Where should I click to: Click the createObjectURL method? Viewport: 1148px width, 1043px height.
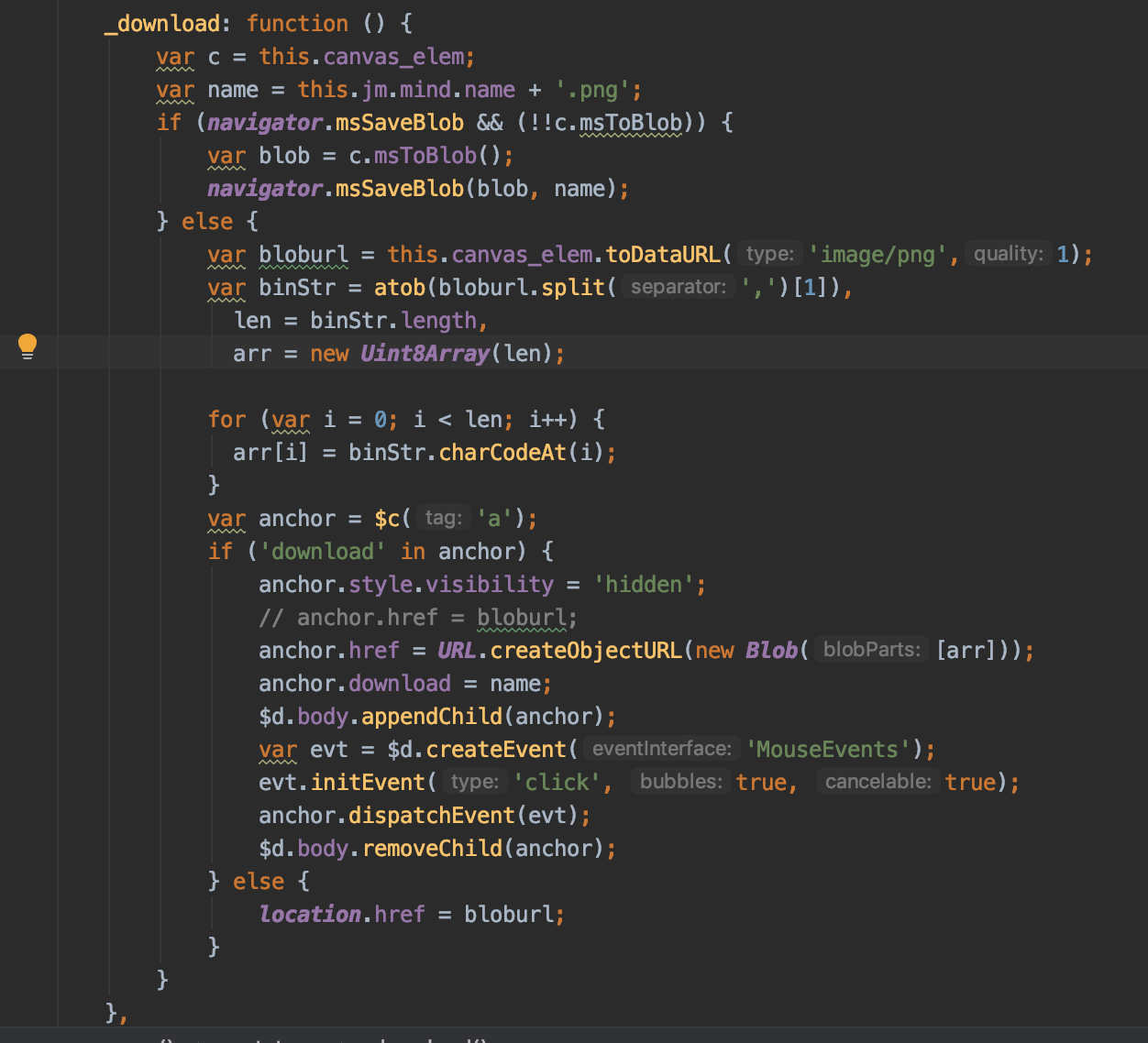click(586, 651)
